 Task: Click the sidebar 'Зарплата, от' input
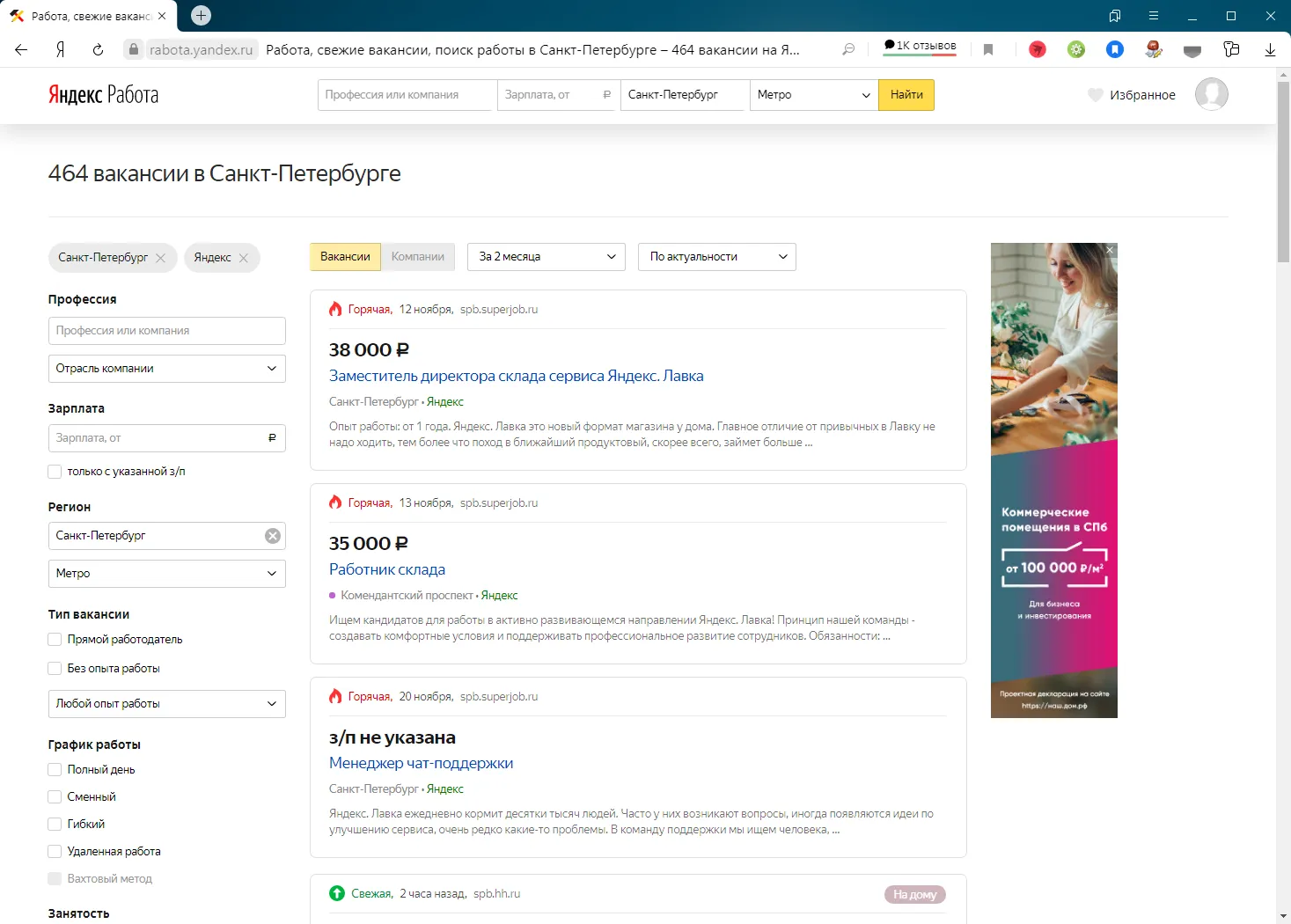click(x=167, y=438)
